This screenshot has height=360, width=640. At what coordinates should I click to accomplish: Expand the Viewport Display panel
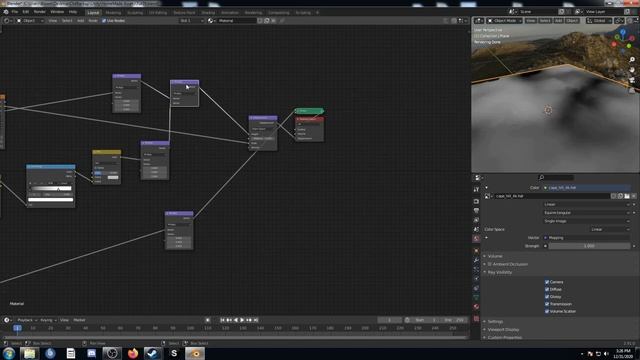point(503,329)
